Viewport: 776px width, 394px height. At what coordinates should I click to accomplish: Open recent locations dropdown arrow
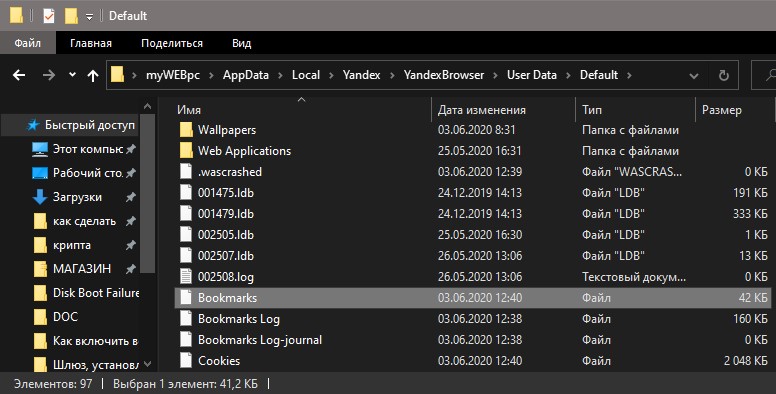(x=72, y=75)
